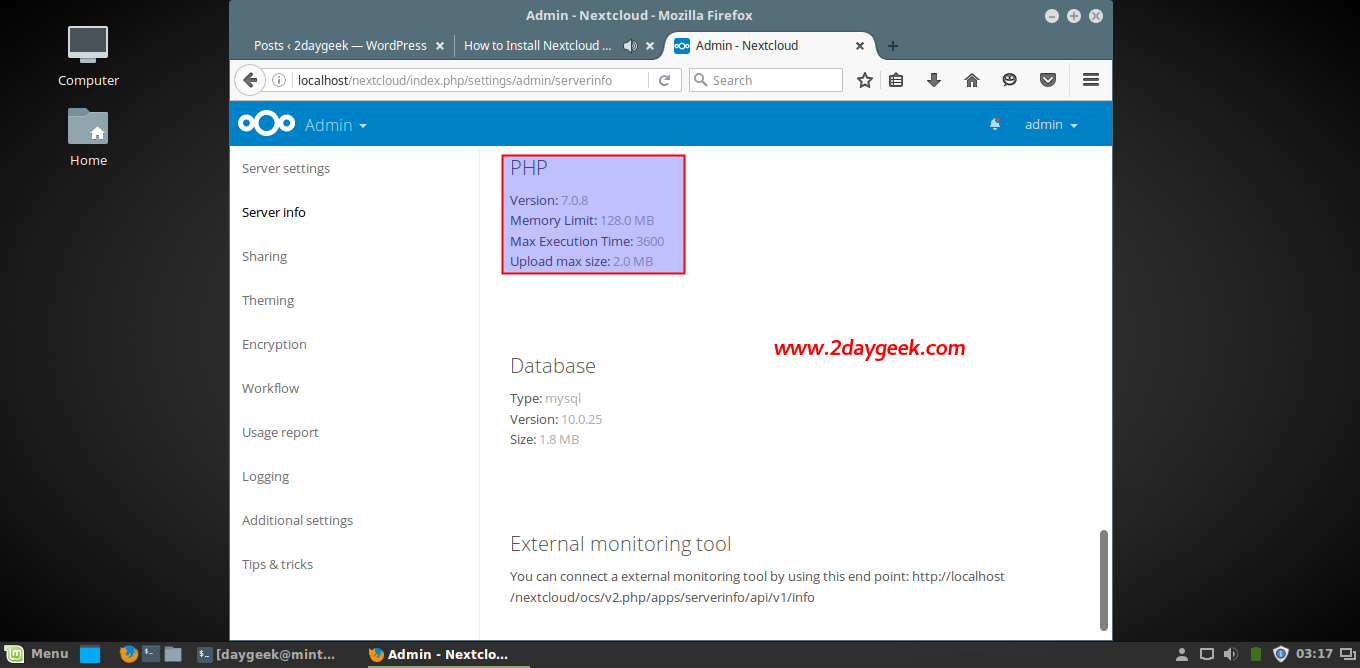Go to Encryption in the admin sidebar
The width and height of the screenshot is (1360, 668).
pyautogui.click(x=274, y=344)
